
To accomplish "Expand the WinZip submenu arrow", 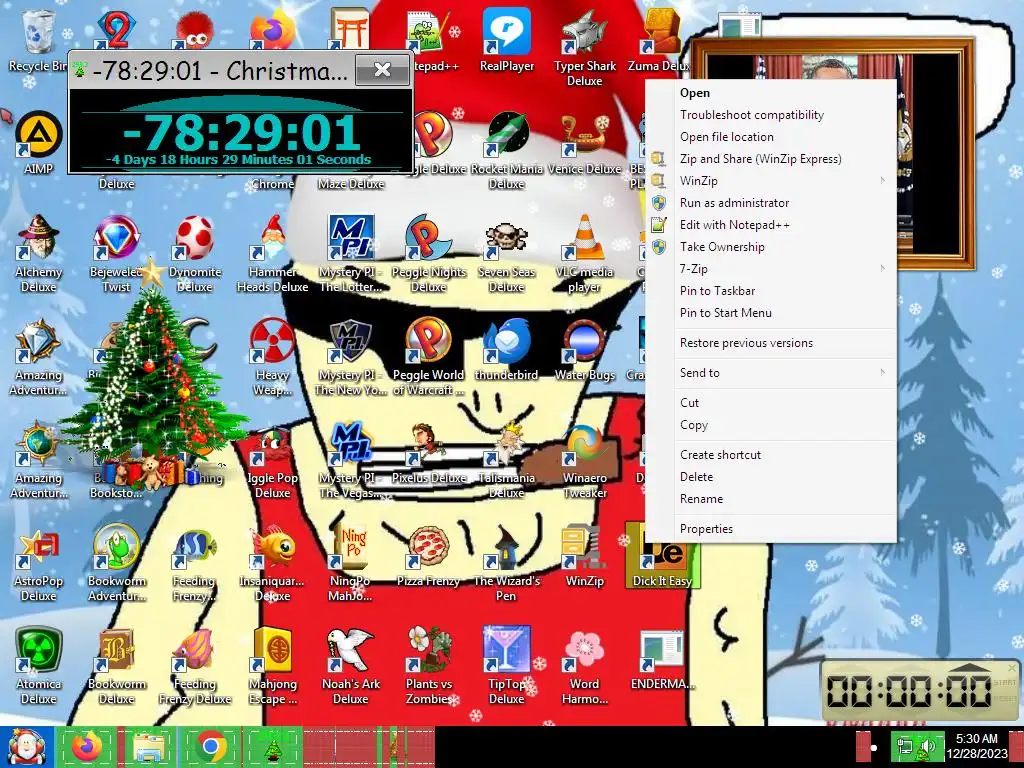I will coord(882,181).
